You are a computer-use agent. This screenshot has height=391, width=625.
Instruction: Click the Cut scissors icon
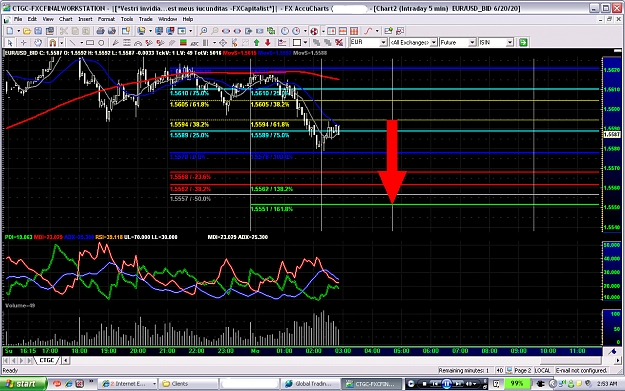click(x=64, y=31)
